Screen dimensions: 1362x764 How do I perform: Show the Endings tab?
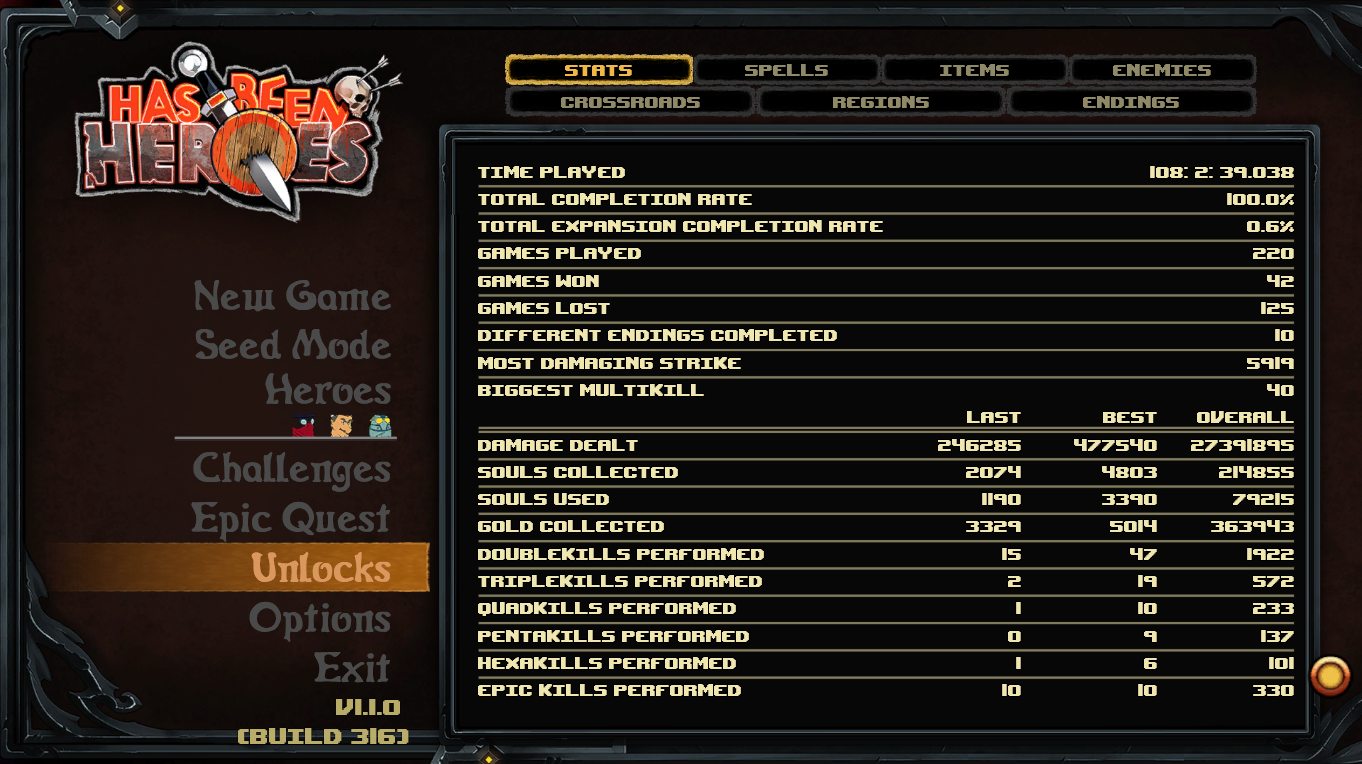coord(1131,102)
